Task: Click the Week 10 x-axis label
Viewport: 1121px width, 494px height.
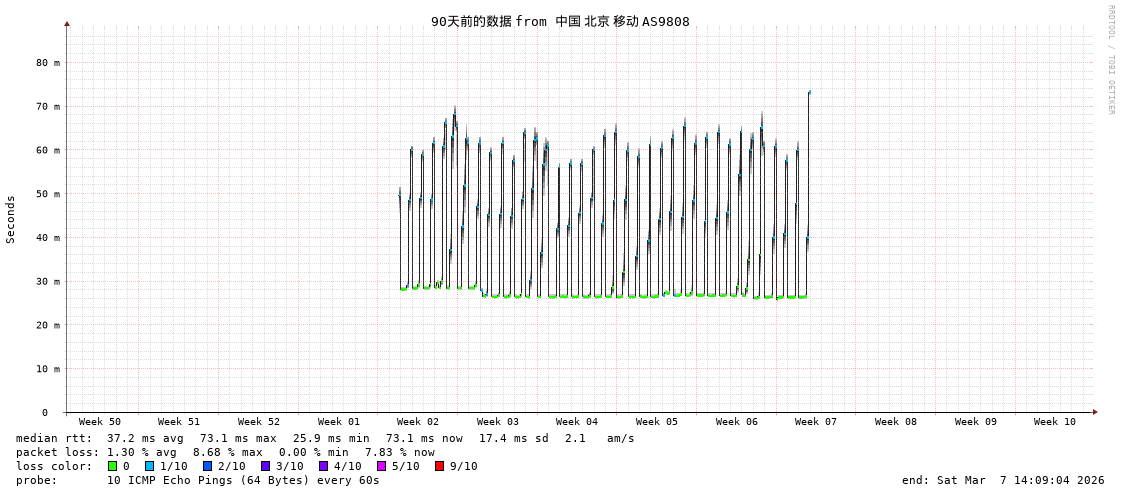Action: pyautogui.click(x=1055, y=422)
